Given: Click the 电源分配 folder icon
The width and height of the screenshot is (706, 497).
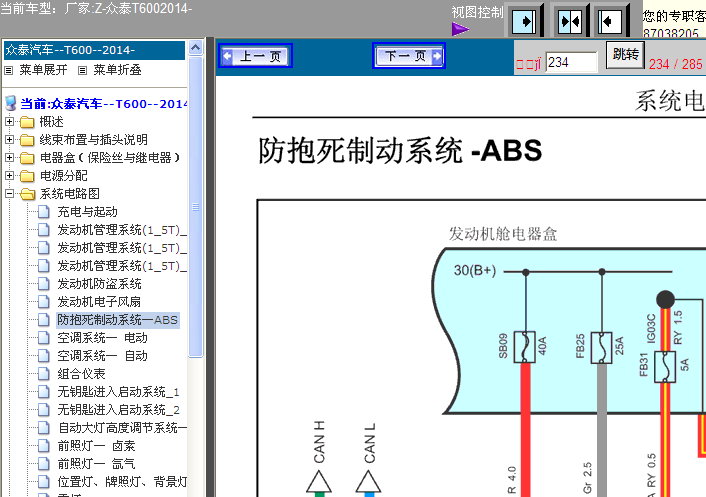Looking at the screenshot, I should click(27, 176).
